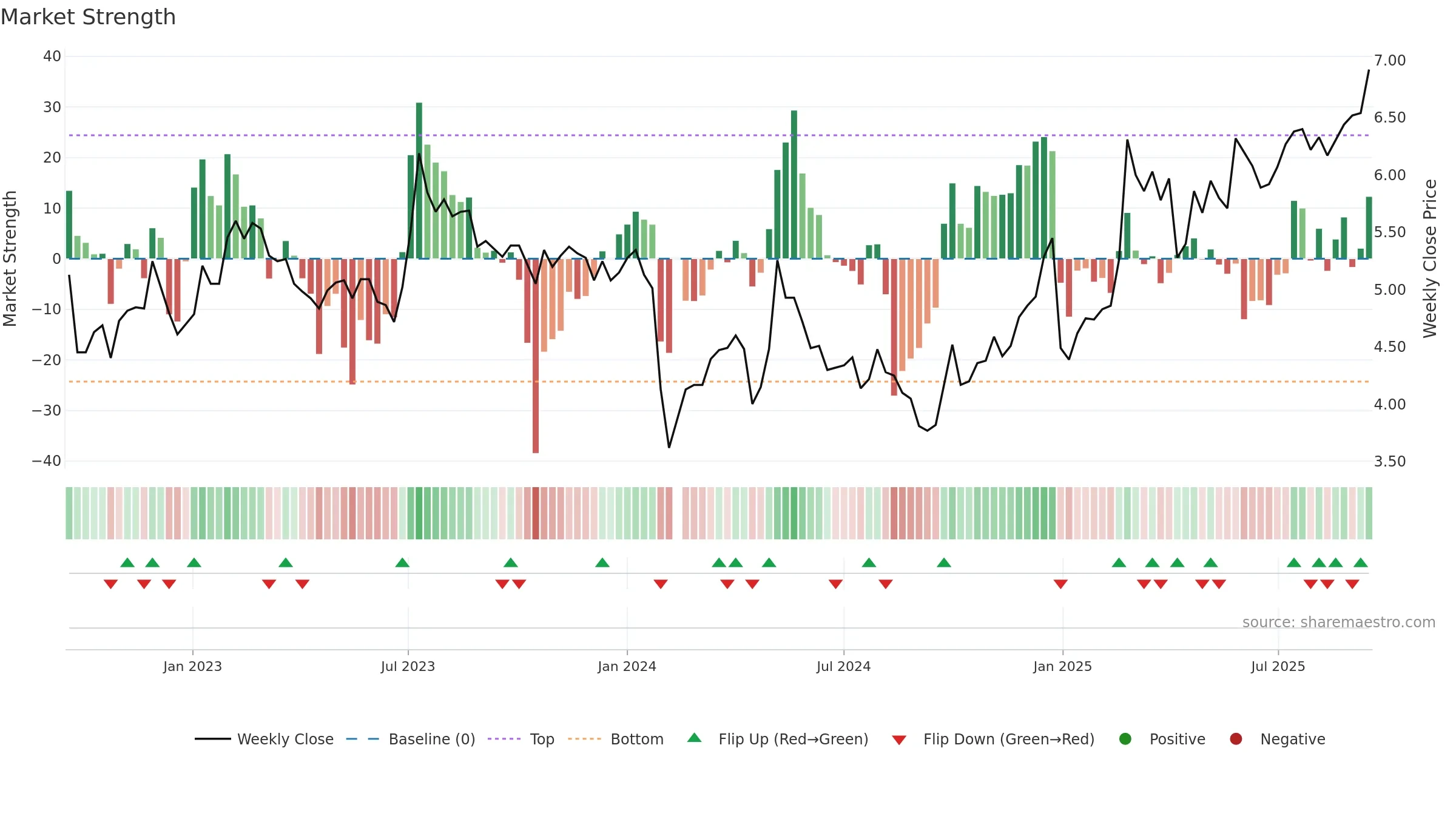Viewport: 1456px width, 819px height.
Task: Click the Jul 2024 x-axis label
Action: [x=843, y=667]
